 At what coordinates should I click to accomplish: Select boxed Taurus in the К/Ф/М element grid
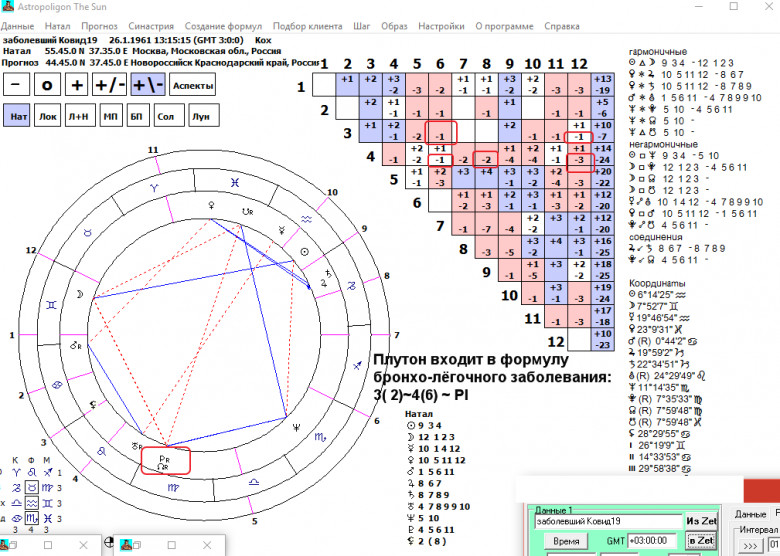click(x=32, y=487)
